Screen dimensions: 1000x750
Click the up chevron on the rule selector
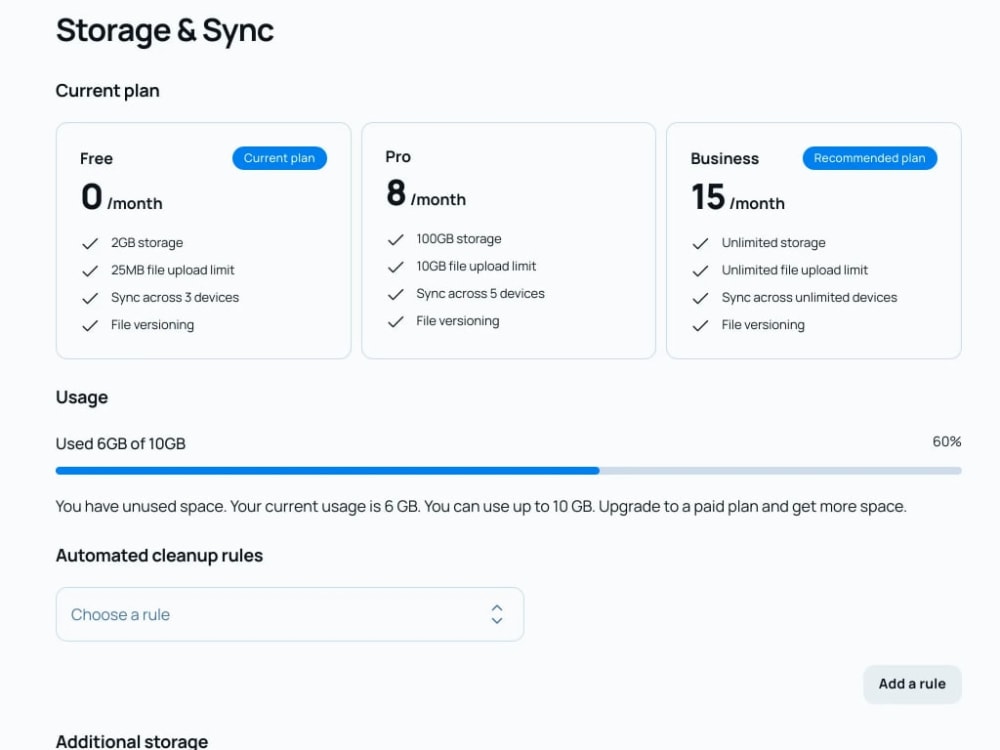point(496,608)
